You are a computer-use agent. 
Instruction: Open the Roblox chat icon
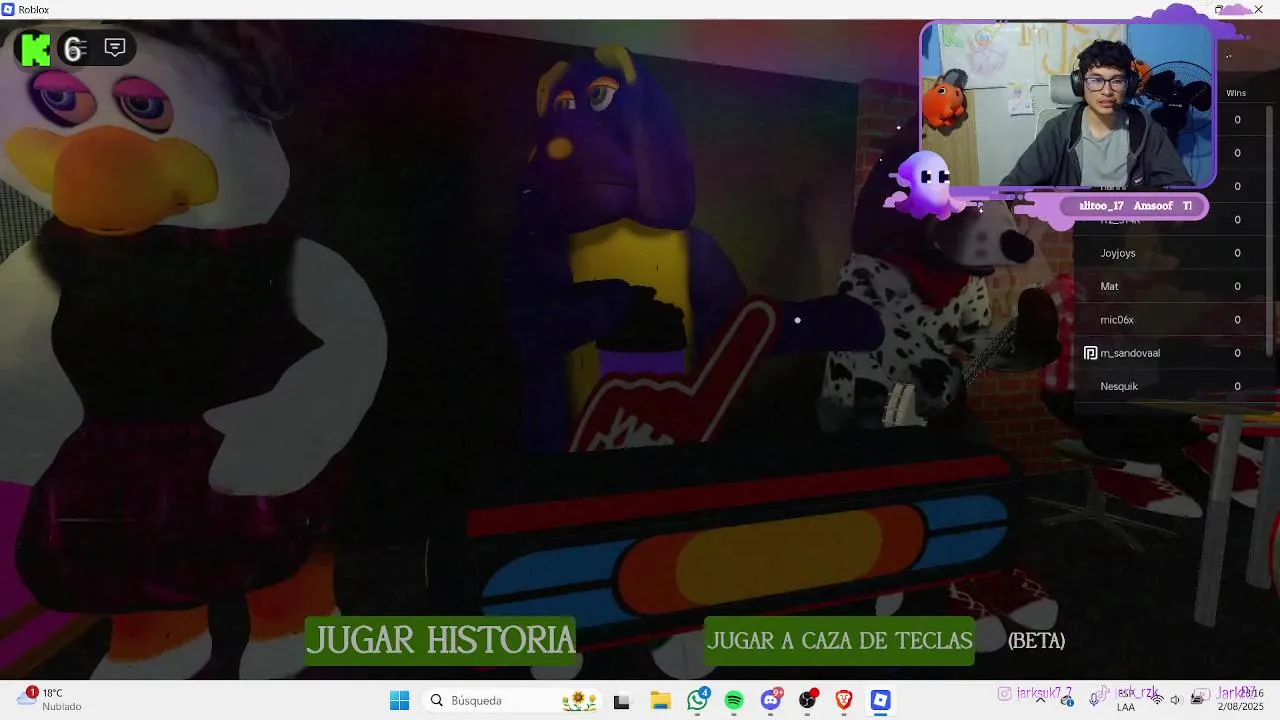pyautogui.click(x=115, y=47)
